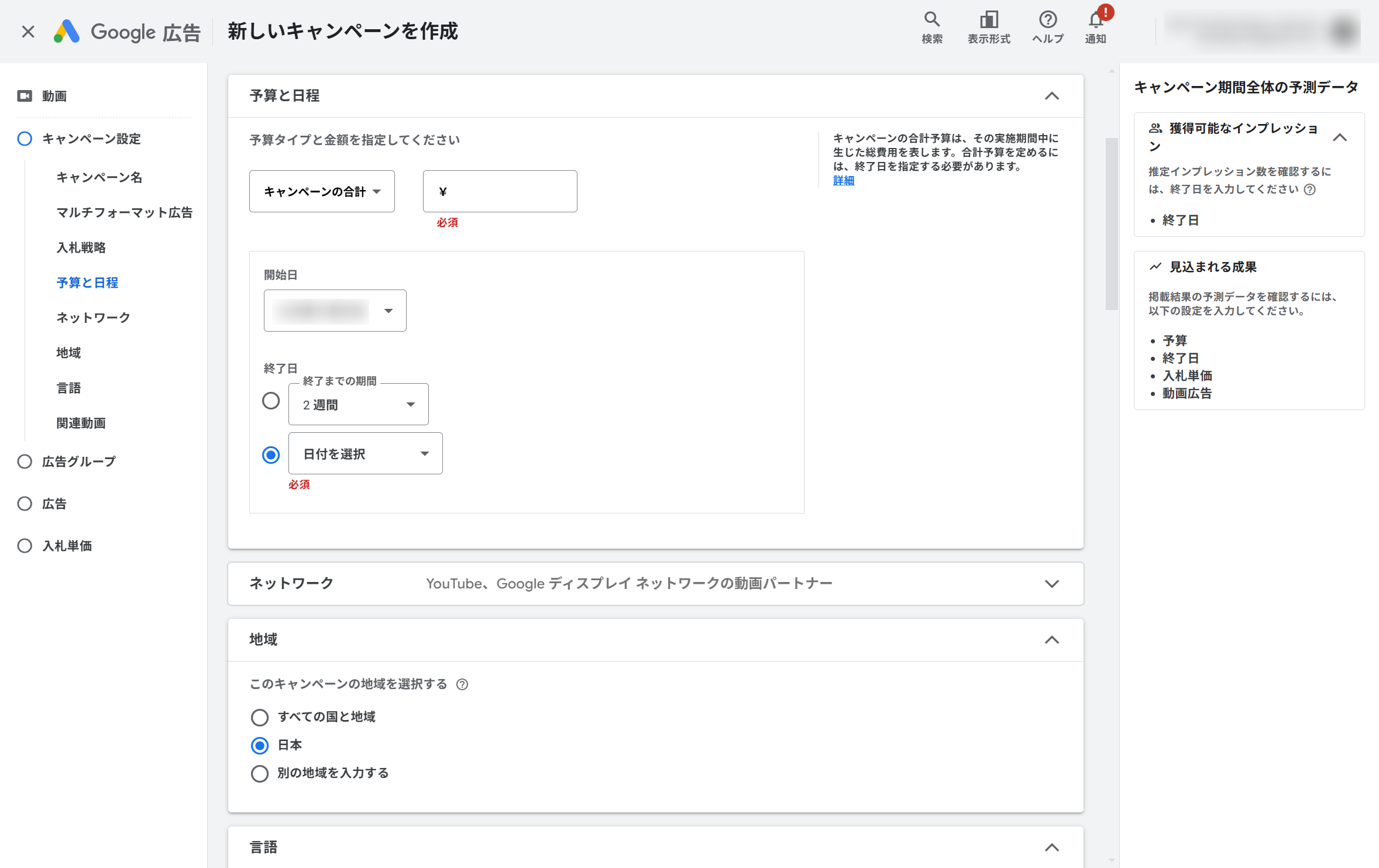The image size is (1379, 868).
Task: Expand the ネットワーク section chevron
Action: pyautogui.click(x=1052, y=584)
